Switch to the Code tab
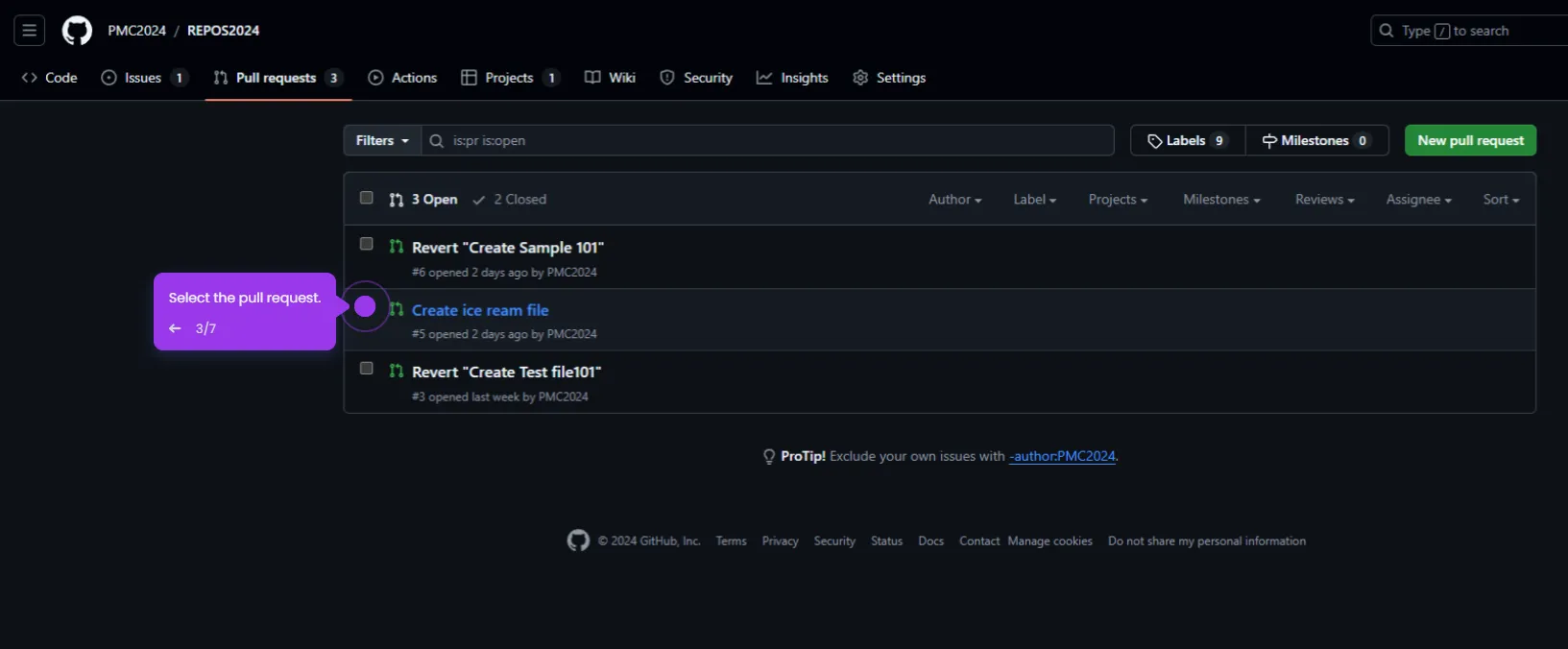Viewport: 1568px width, 649px height. 49,78
